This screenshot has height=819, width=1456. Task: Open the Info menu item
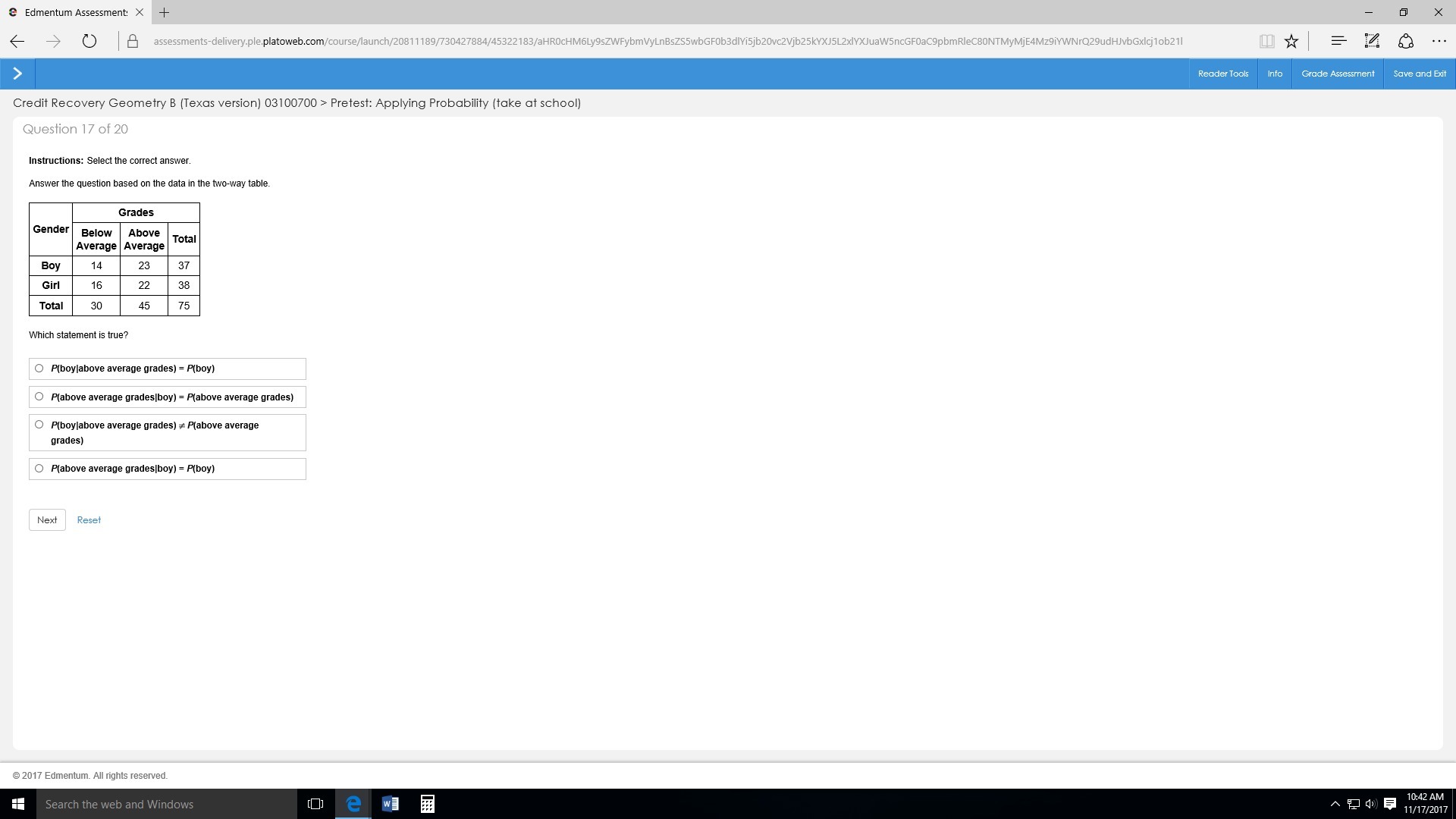1275,74
